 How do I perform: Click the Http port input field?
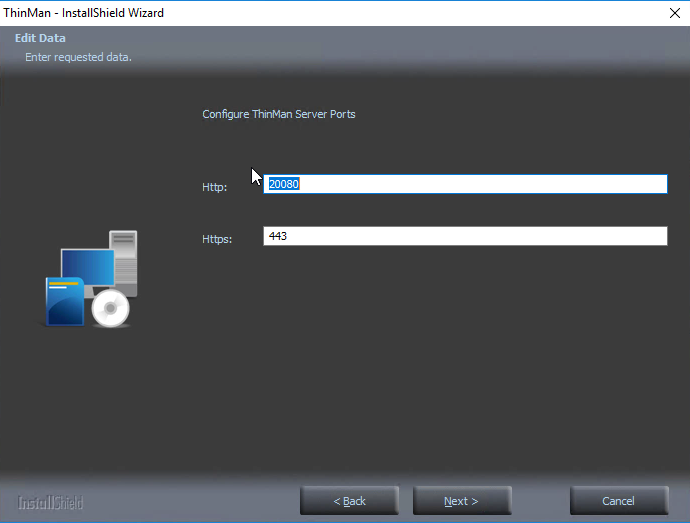point(465,184)
